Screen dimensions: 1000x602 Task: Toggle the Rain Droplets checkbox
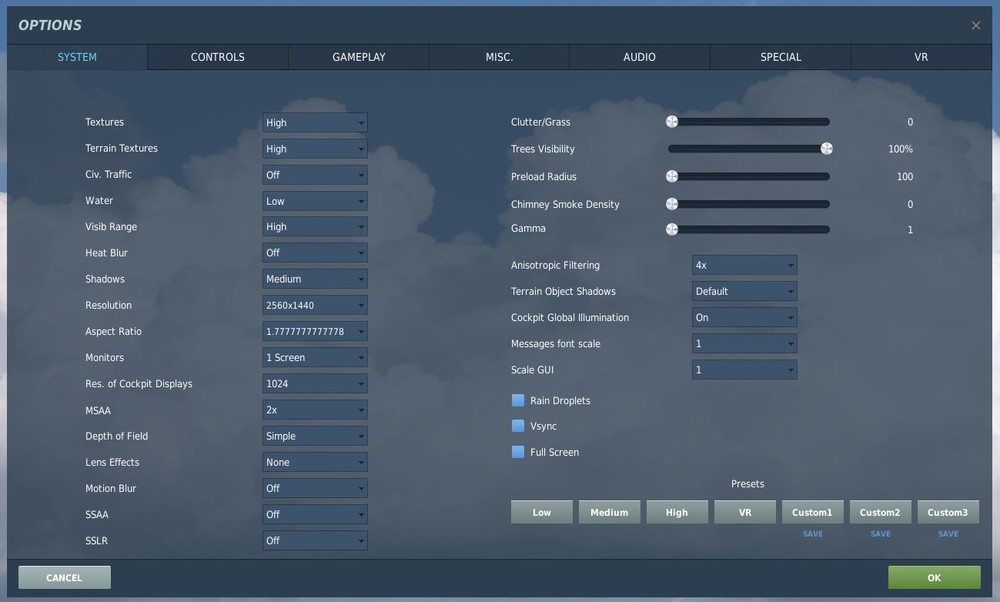click(518, 400)
